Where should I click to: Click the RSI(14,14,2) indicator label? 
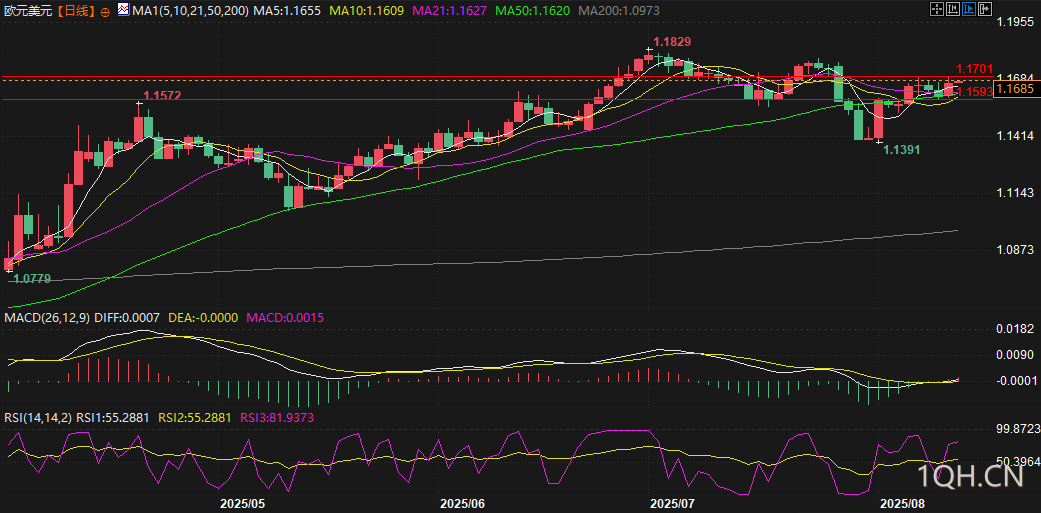click(x=39, y=418)
